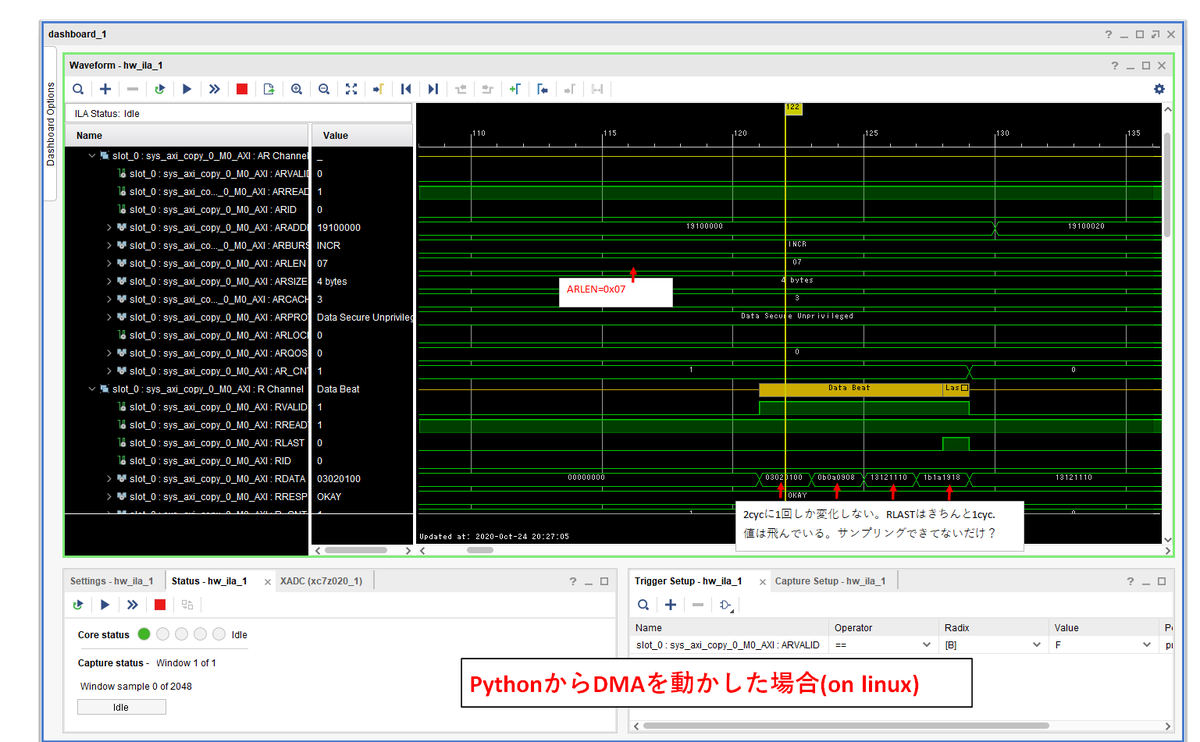Open Waveform settings gear
This screenshot has width=1200, height=742.
coord(1159,89)
